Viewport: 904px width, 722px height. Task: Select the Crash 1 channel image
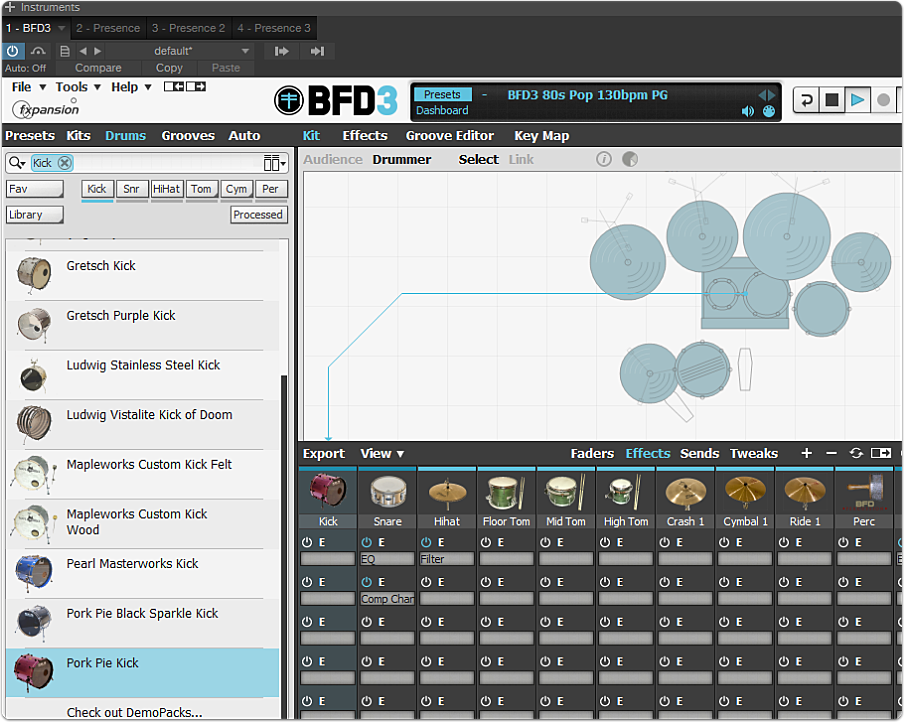point(685,493)
